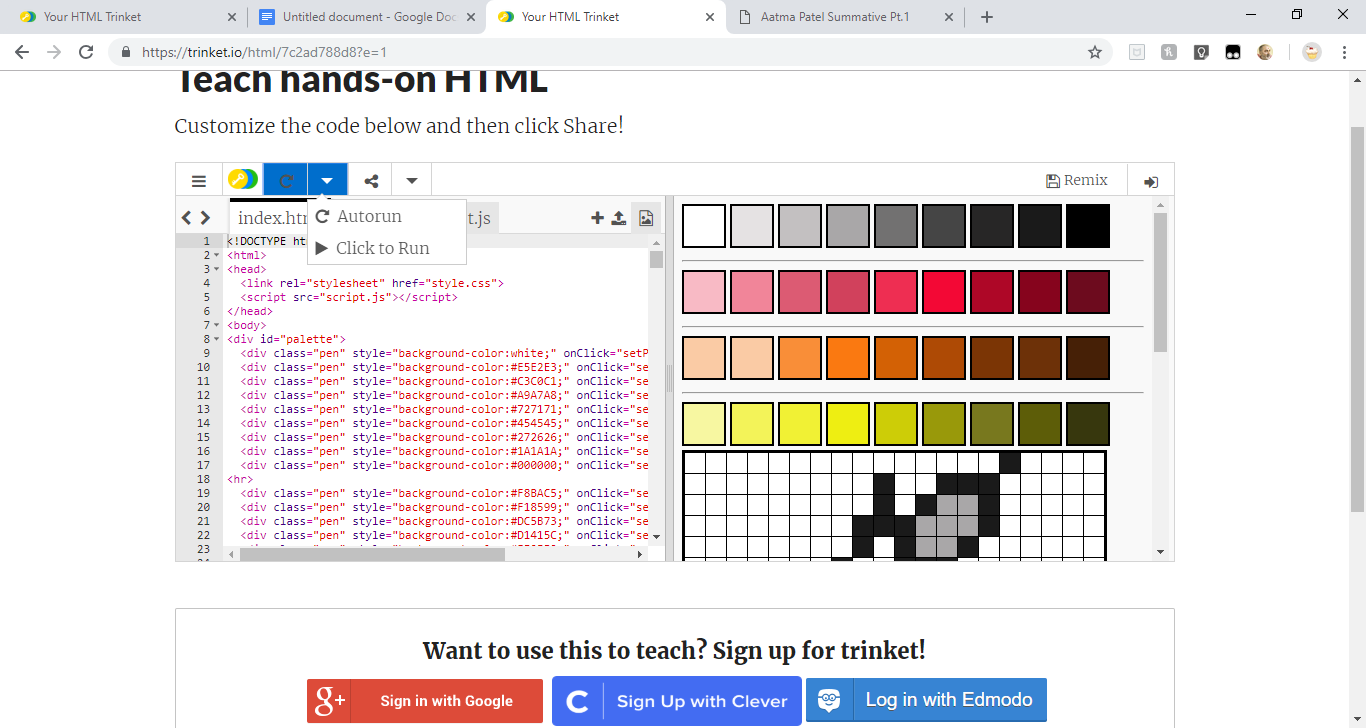Click Log in with Edmodo button
The width and height of the screenshot is (1366, 728).
point(926,700)
